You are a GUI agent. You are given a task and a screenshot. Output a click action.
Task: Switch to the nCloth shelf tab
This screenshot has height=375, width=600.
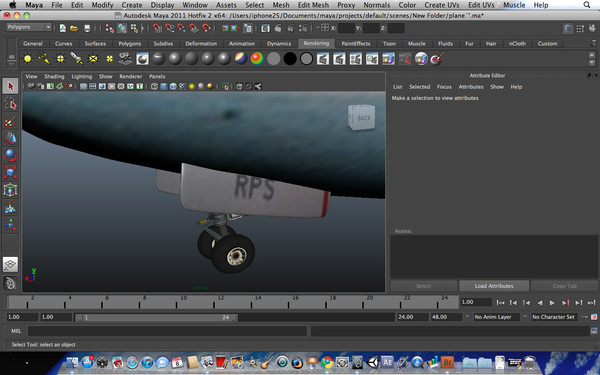517,44
